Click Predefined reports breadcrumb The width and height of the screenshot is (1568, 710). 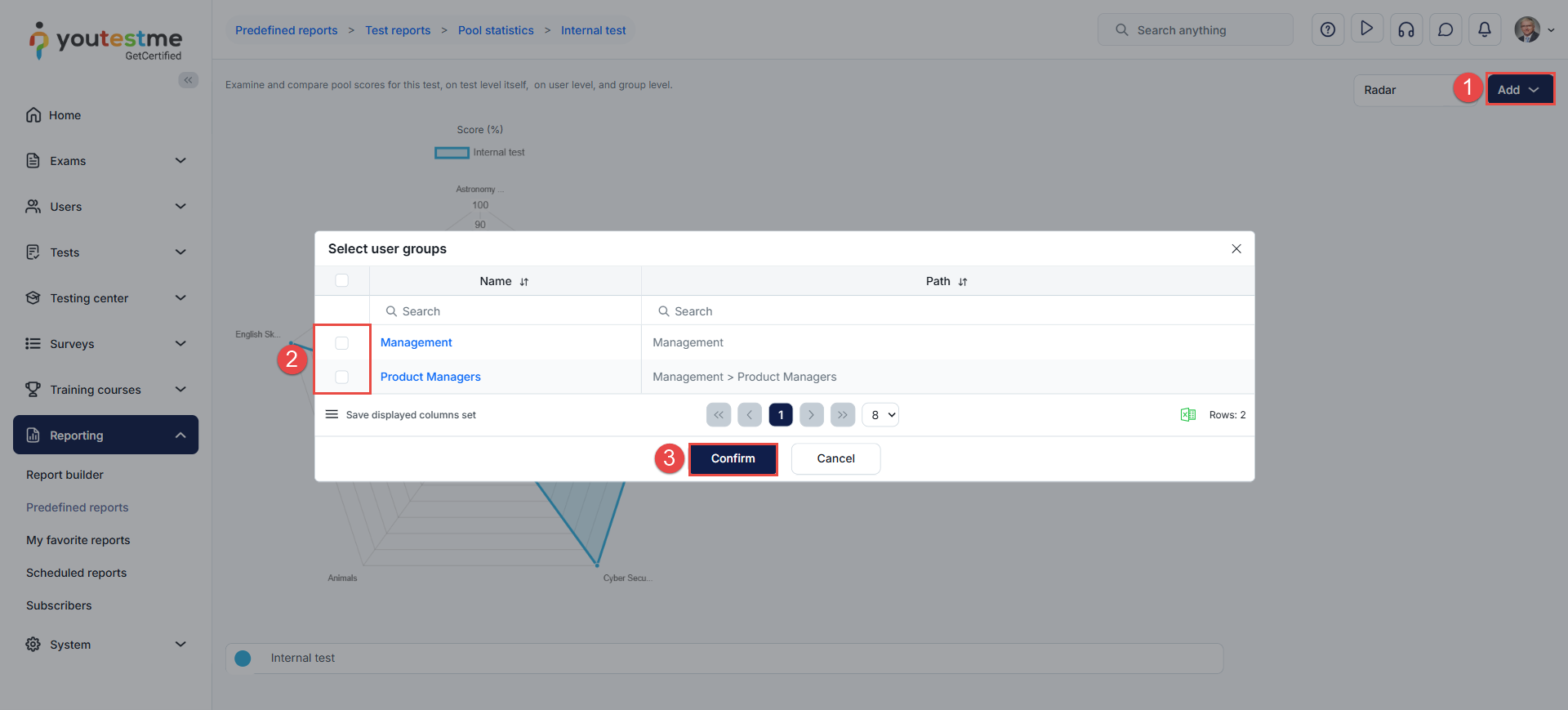tap(287, 30)
